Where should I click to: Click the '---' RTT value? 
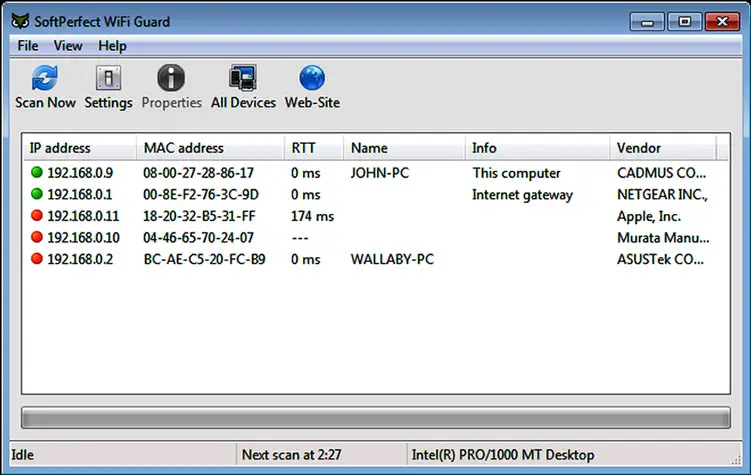[x=300, y=238]
